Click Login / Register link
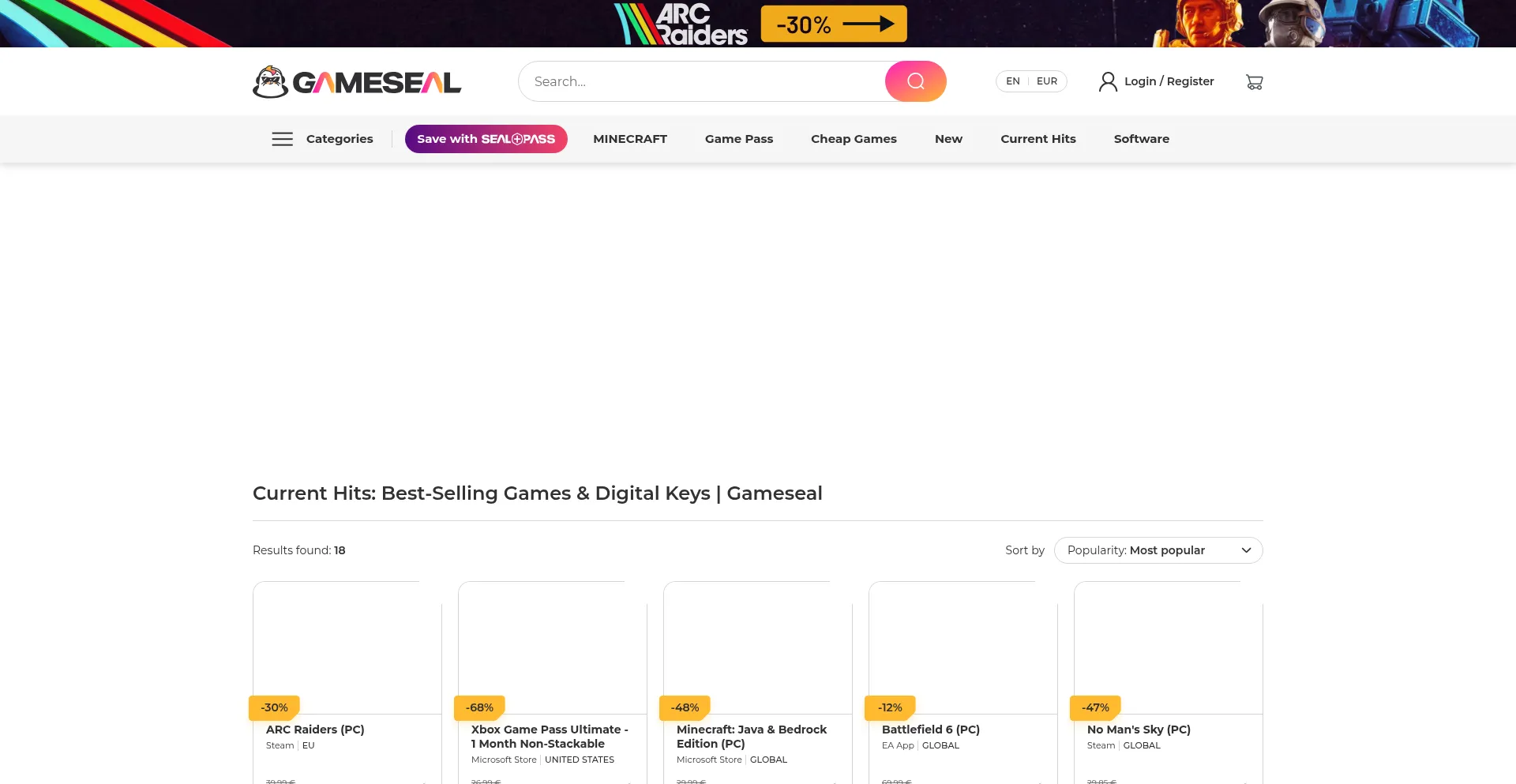The image size is (1516, 784). tap(1169, 81)
